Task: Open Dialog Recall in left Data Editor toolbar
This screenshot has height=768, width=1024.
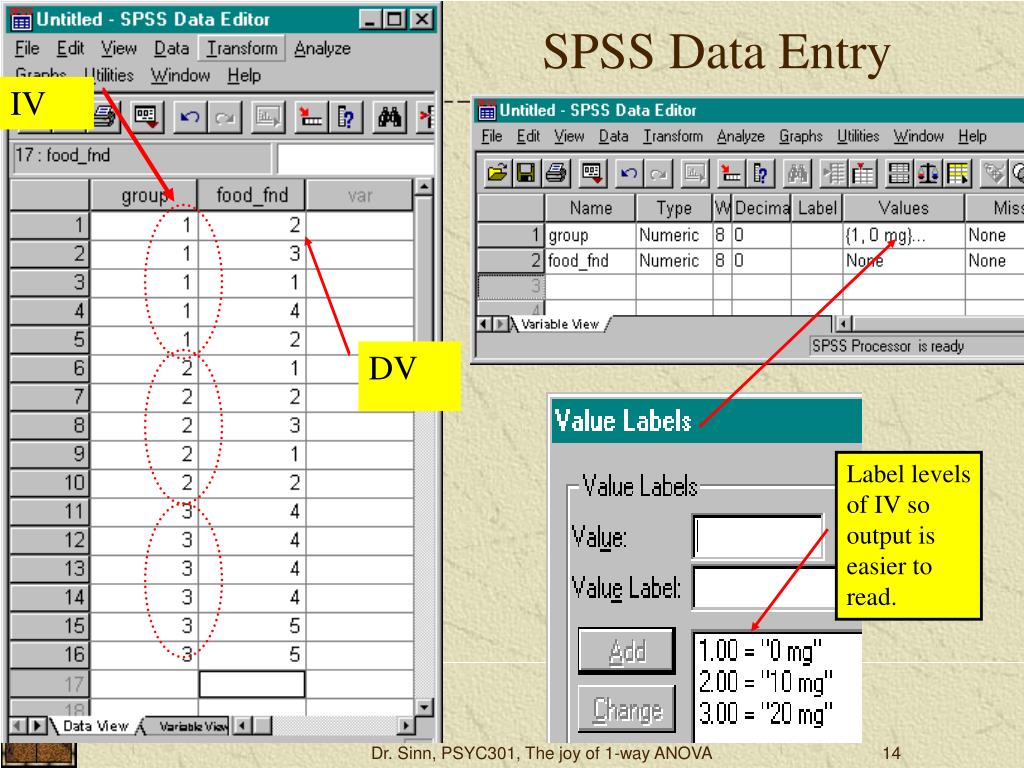Action: pos(146,118)
